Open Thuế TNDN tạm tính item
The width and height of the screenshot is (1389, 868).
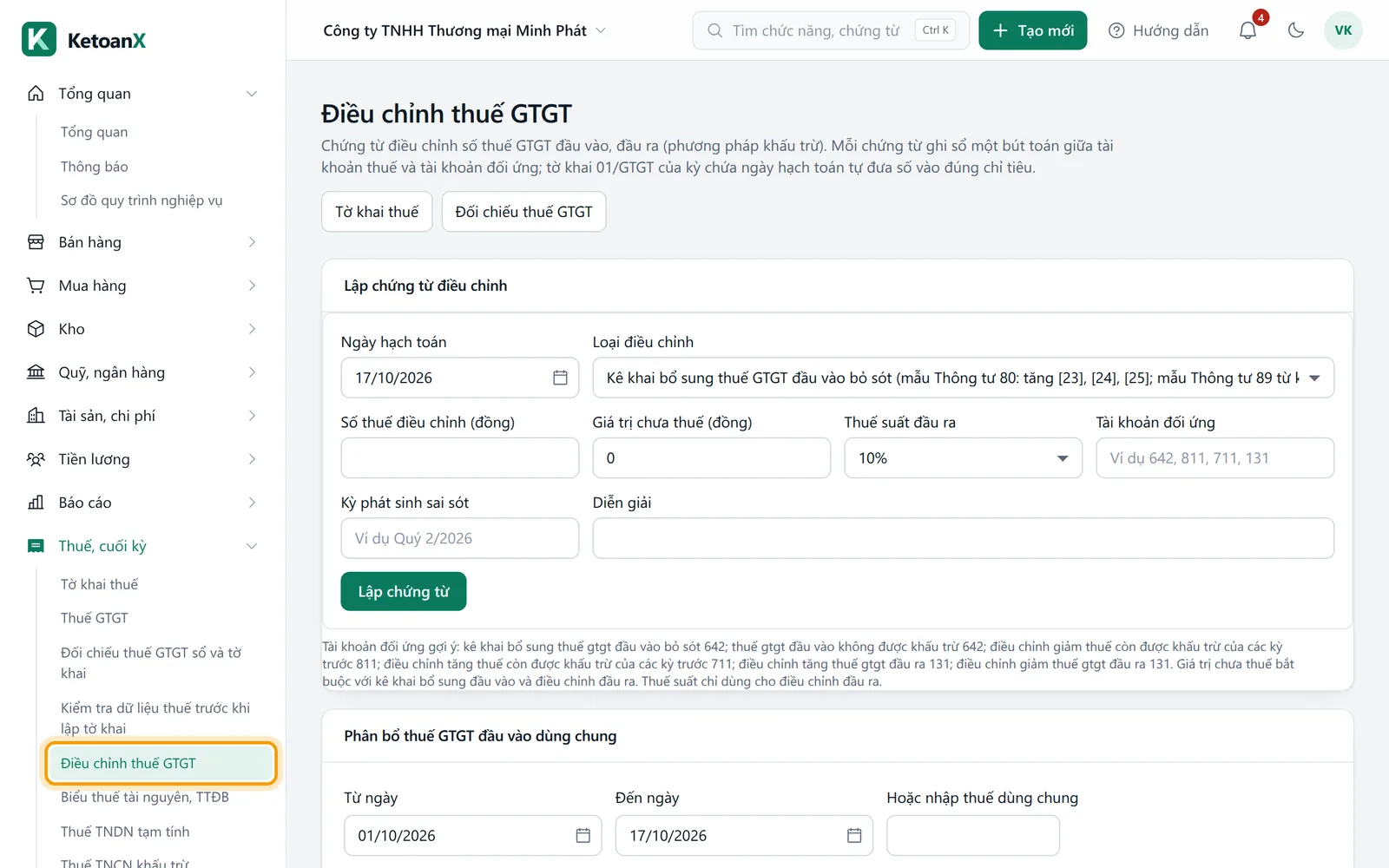coord(125,832)
